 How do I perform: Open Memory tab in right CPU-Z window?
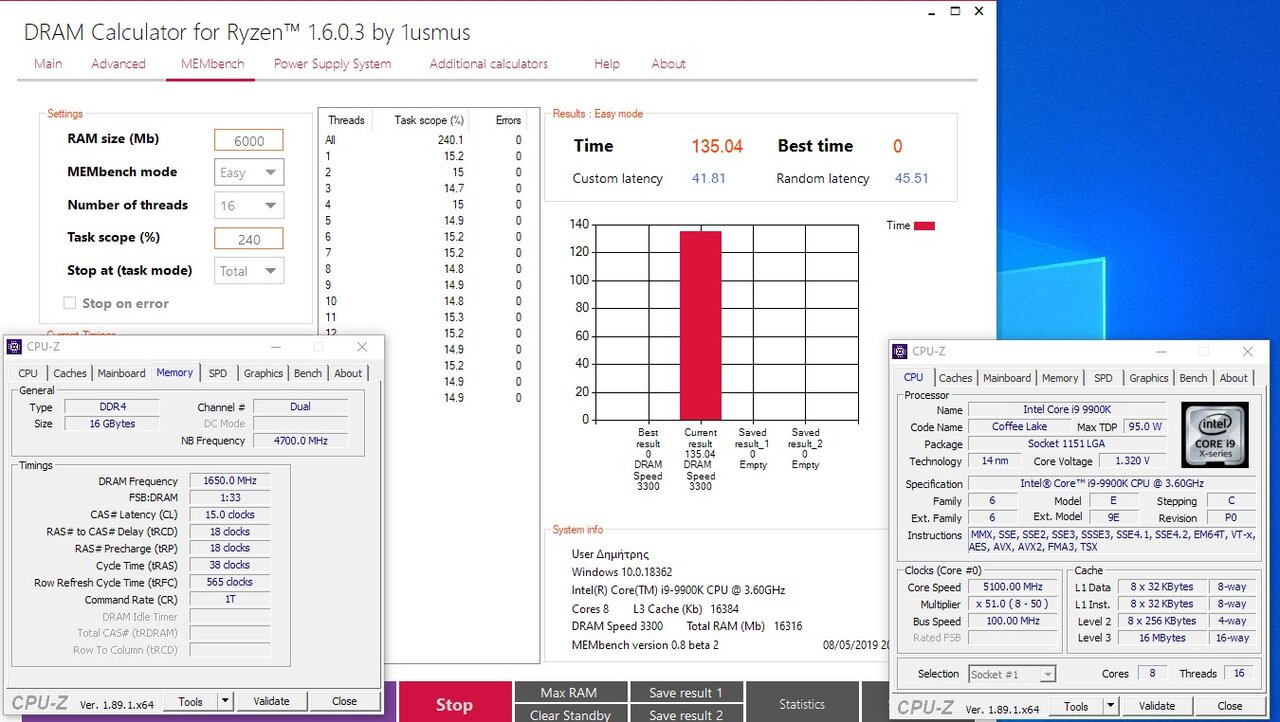[x=1060, y=378]
